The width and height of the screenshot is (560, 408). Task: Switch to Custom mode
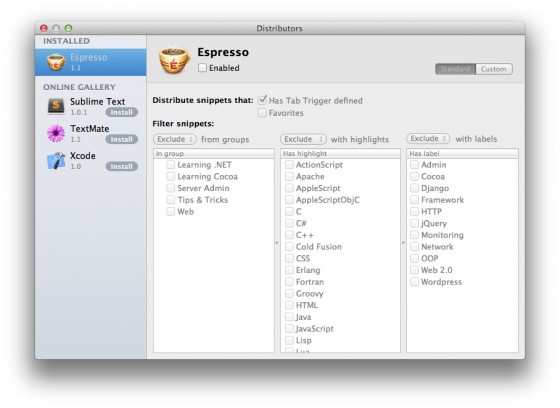point(494,69)
